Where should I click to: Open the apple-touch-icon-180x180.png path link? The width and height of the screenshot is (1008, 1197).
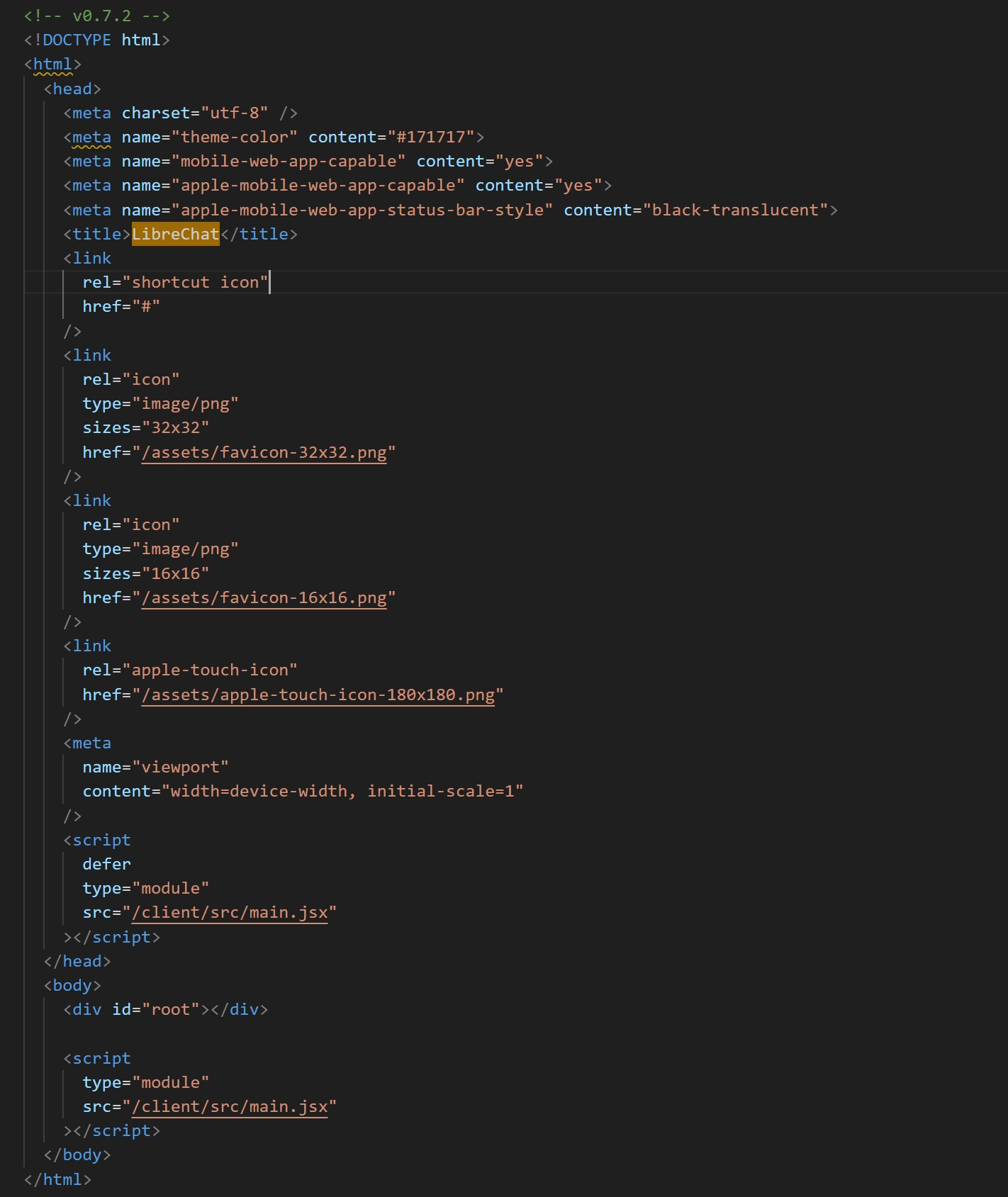click(318, 695)
